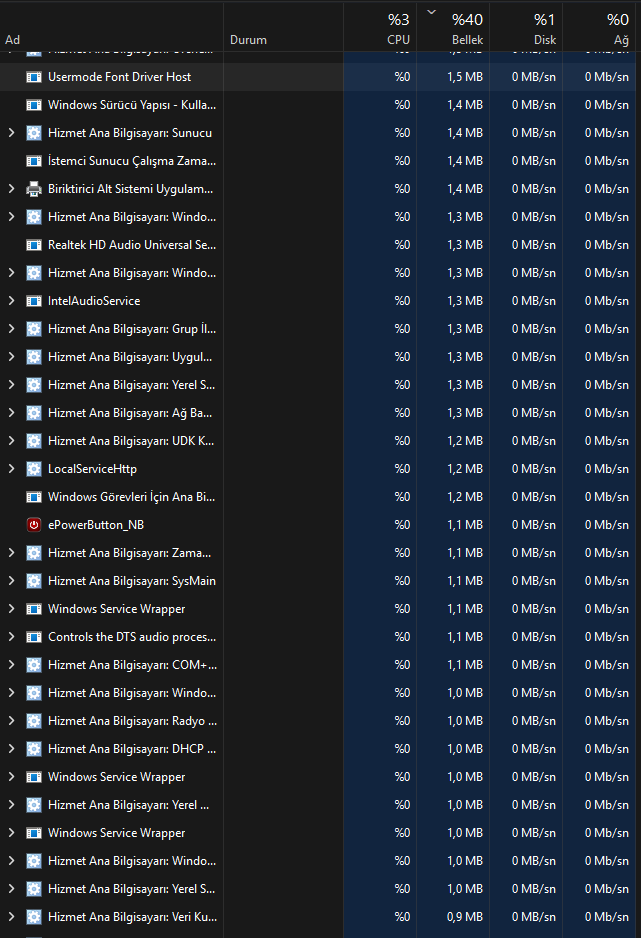The height and width of the screenshot is (938, 641).
Task: Expand Hizmet Ana Bilgisayarı: DHCP row
Action: pos(11,749)
